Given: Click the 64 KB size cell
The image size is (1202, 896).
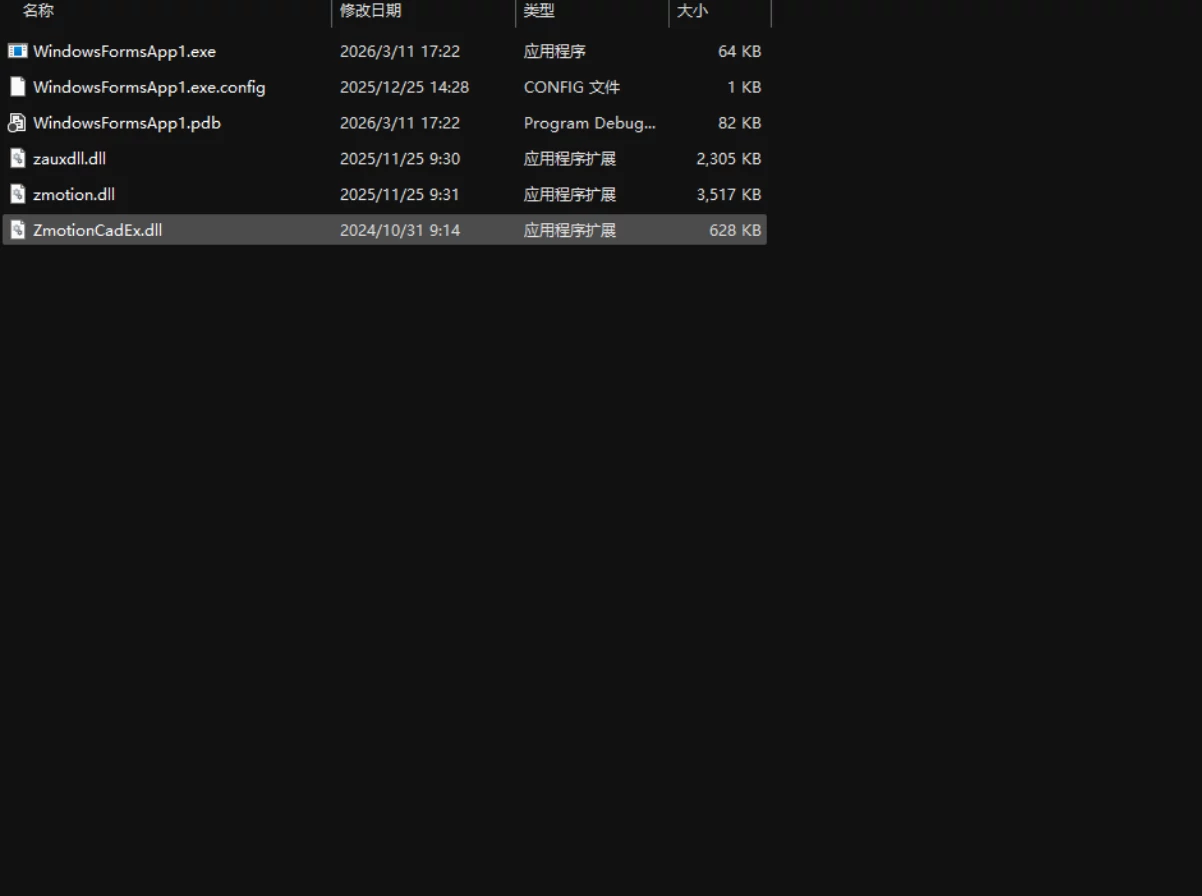Looking at the screenshot, I should point(740,51).
